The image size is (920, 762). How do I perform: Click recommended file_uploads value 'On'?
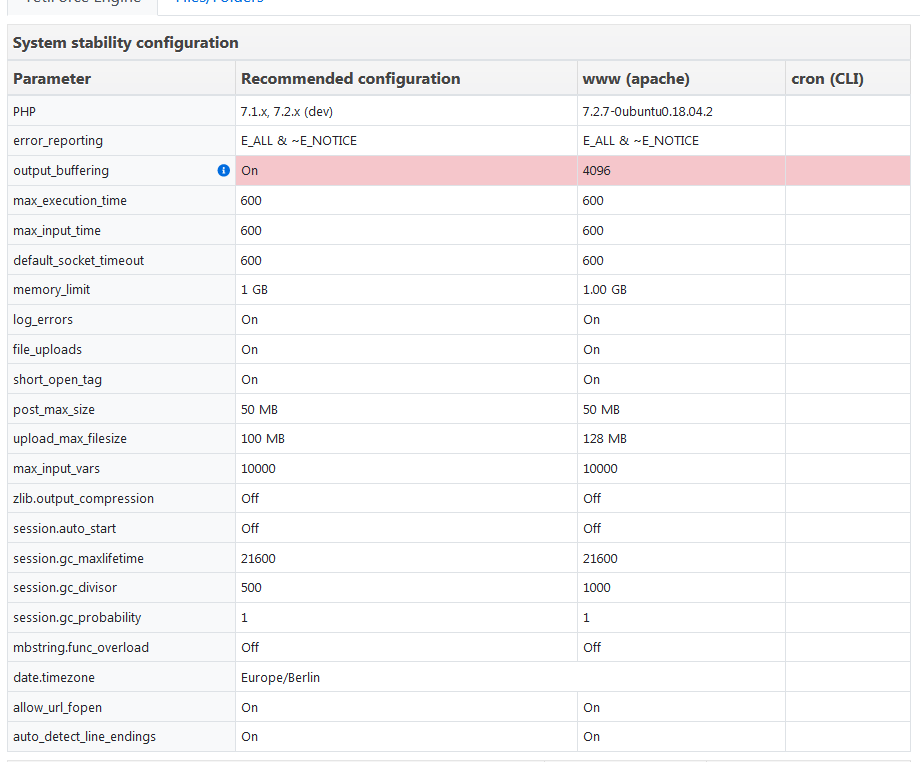coord(249,350)
